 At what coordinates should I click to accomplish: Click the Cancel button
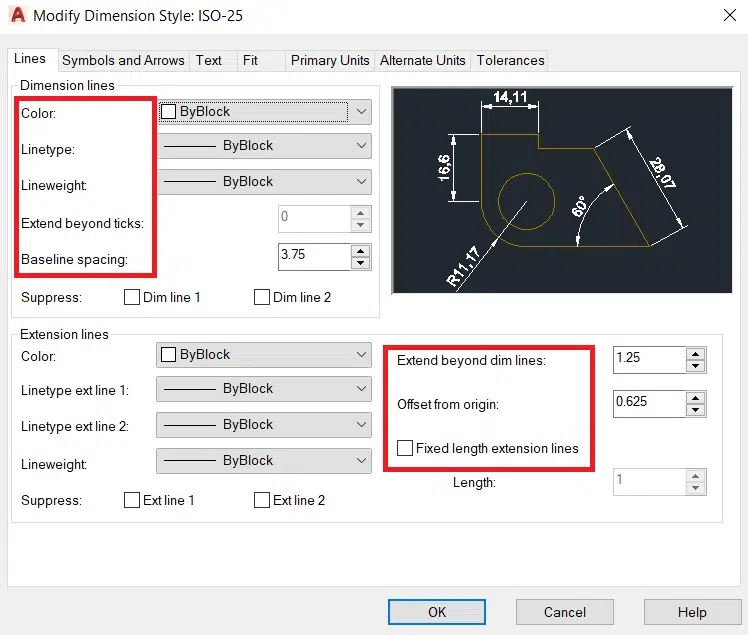point(565,612)
